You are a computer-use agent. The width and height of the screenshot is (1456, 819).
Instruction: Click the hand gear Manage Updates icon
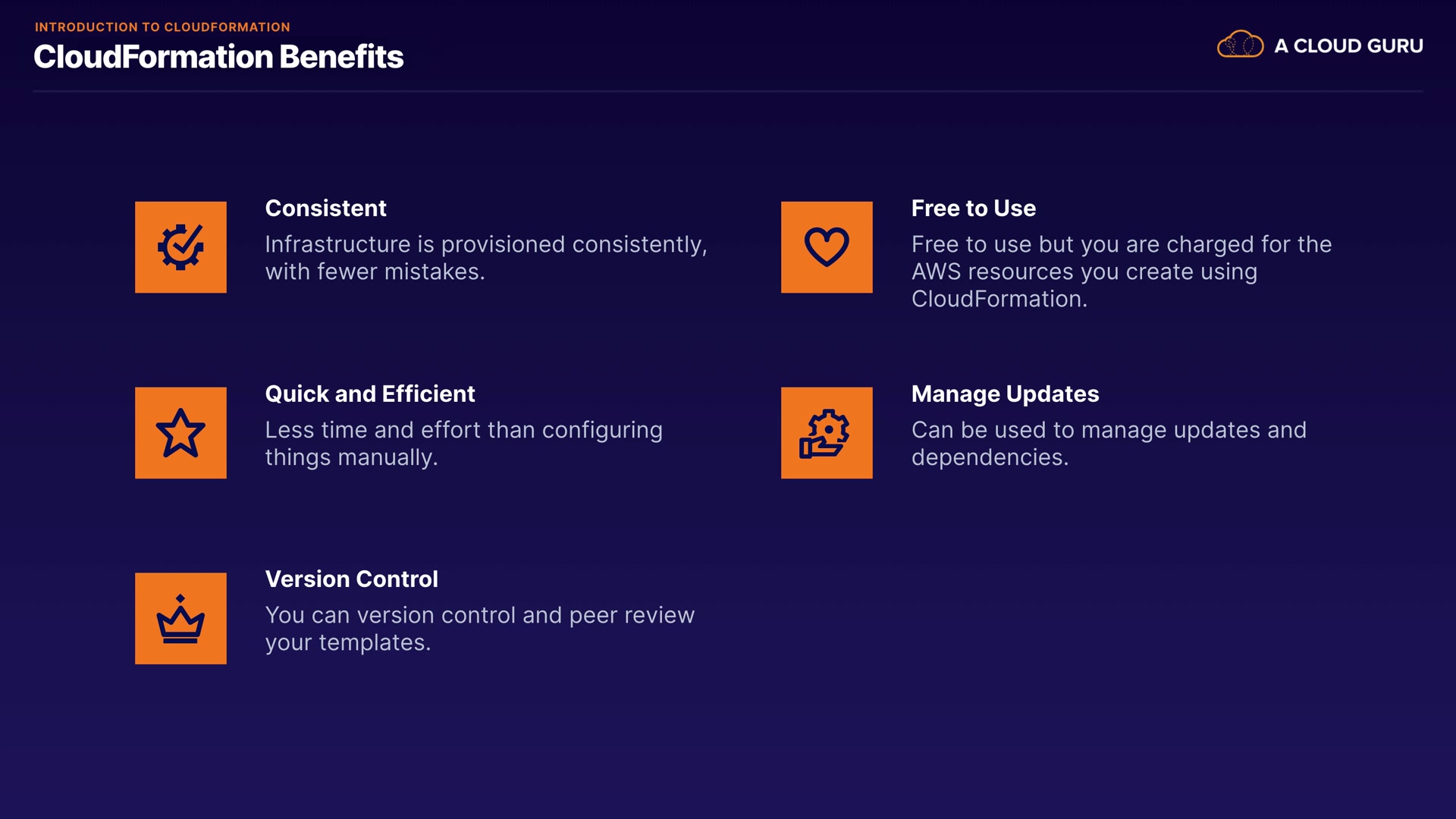click(827, 433)
